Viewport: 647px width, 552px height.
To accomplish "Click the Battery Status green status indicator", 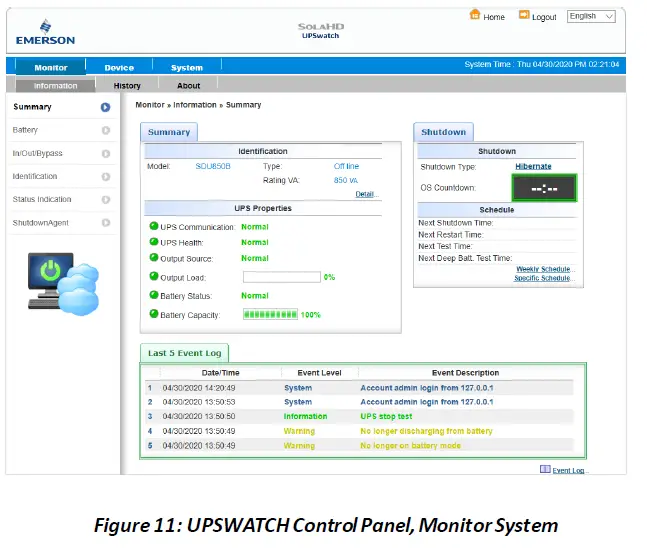I will click(x=154, y=295).
